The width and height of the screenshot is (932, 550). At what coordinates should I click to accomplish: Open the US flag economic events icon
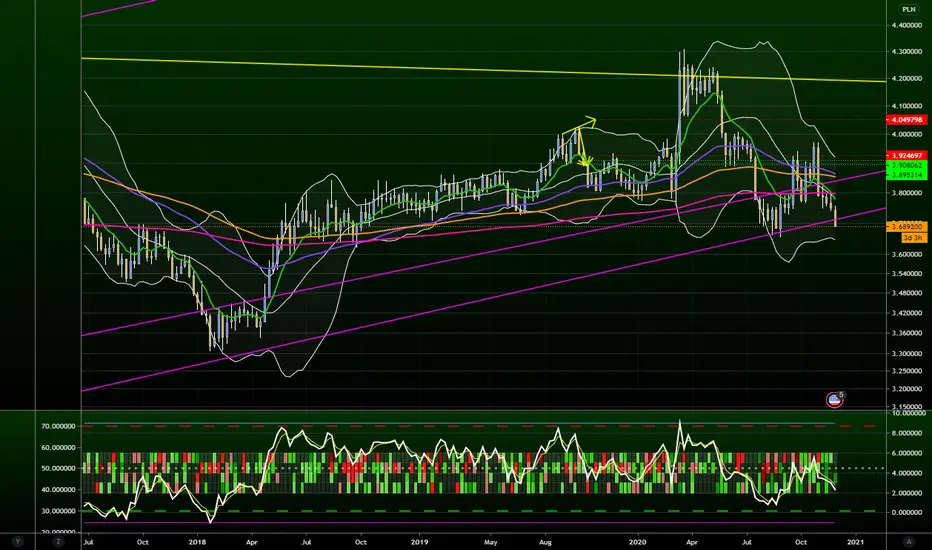[835, 400]
